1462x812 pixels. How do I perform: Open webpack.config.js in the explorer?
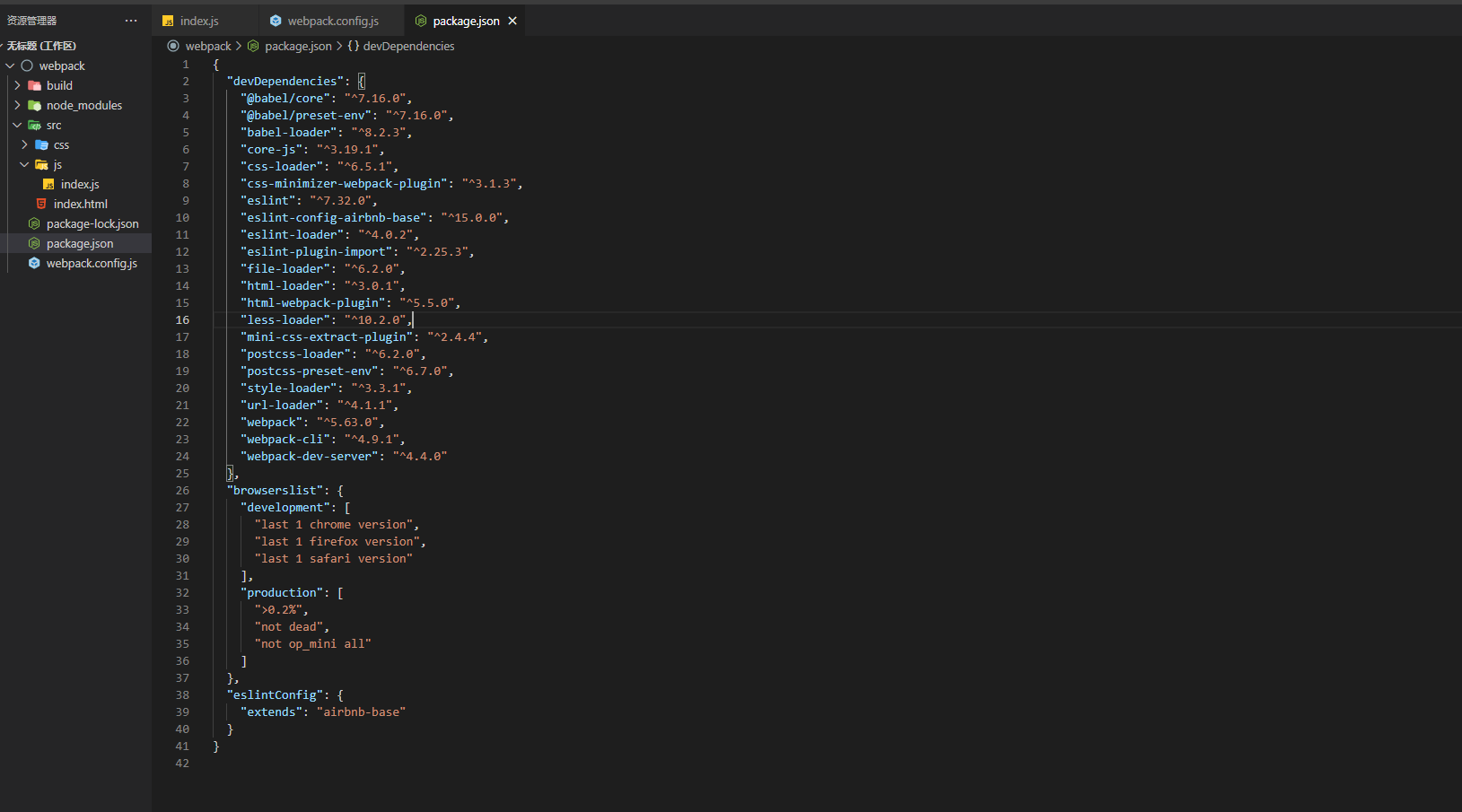click(92, 263)
